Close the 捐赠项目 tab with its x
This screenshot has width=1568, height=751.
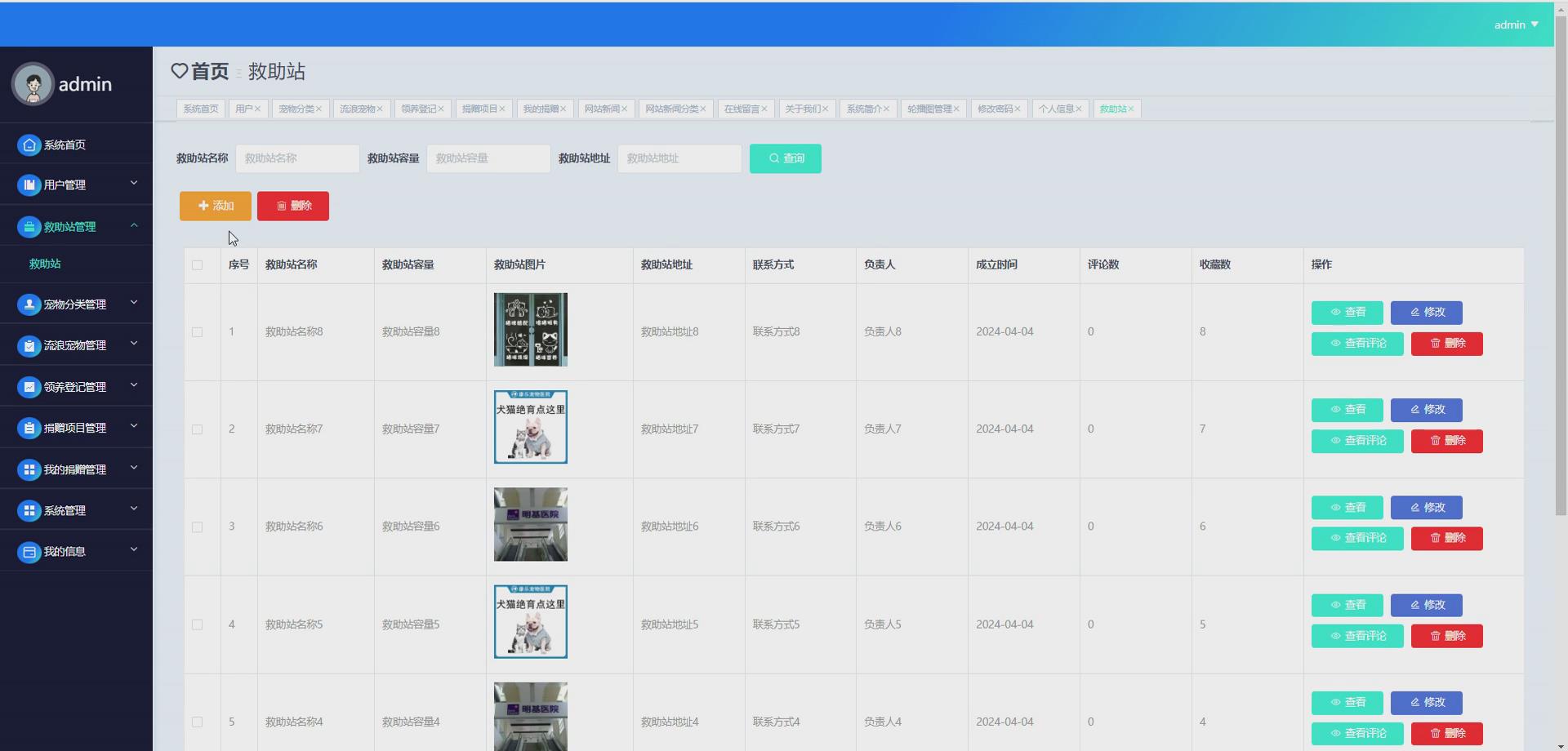[502, 109]
